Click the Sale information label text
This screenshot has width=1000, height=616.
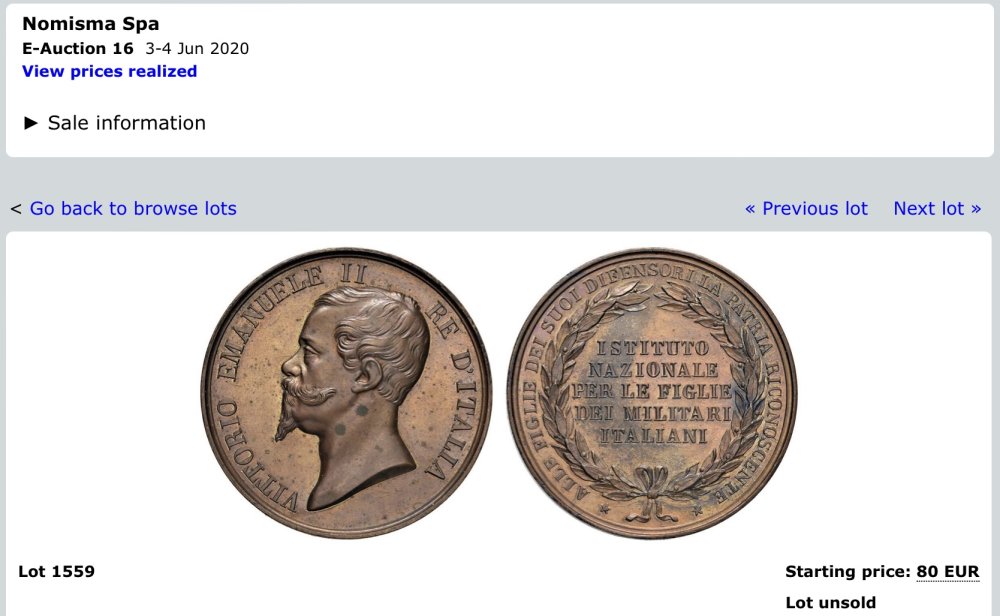[x=127, y=123]
